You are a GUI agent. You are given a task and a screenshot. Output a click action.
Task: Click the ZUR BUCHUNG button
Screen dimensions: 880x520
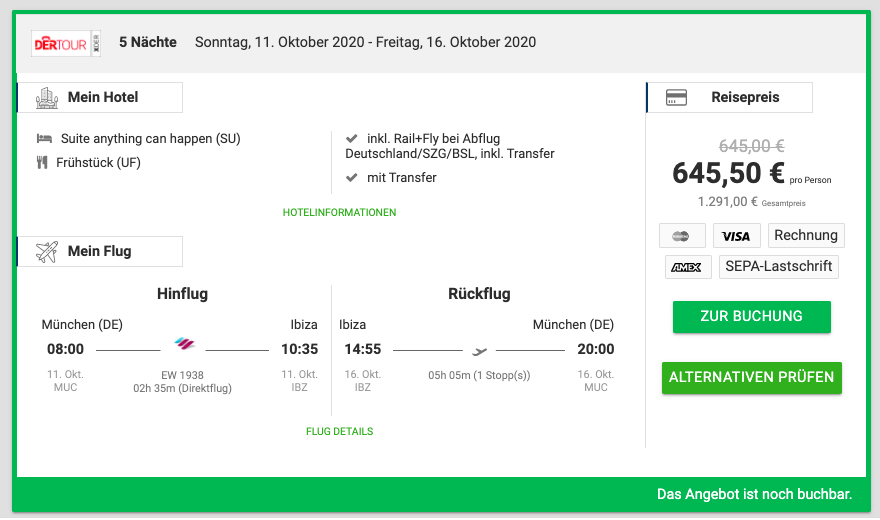click(751, 317)
